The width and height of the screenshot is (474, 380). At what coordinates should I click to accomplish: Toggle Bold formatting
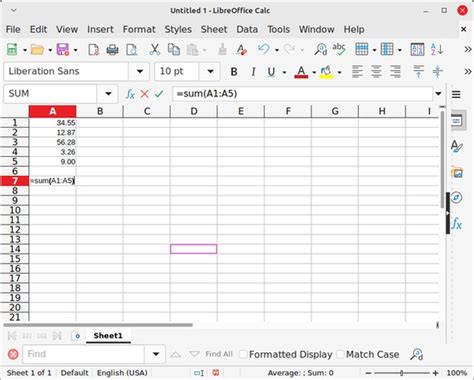tap(234, 72)
